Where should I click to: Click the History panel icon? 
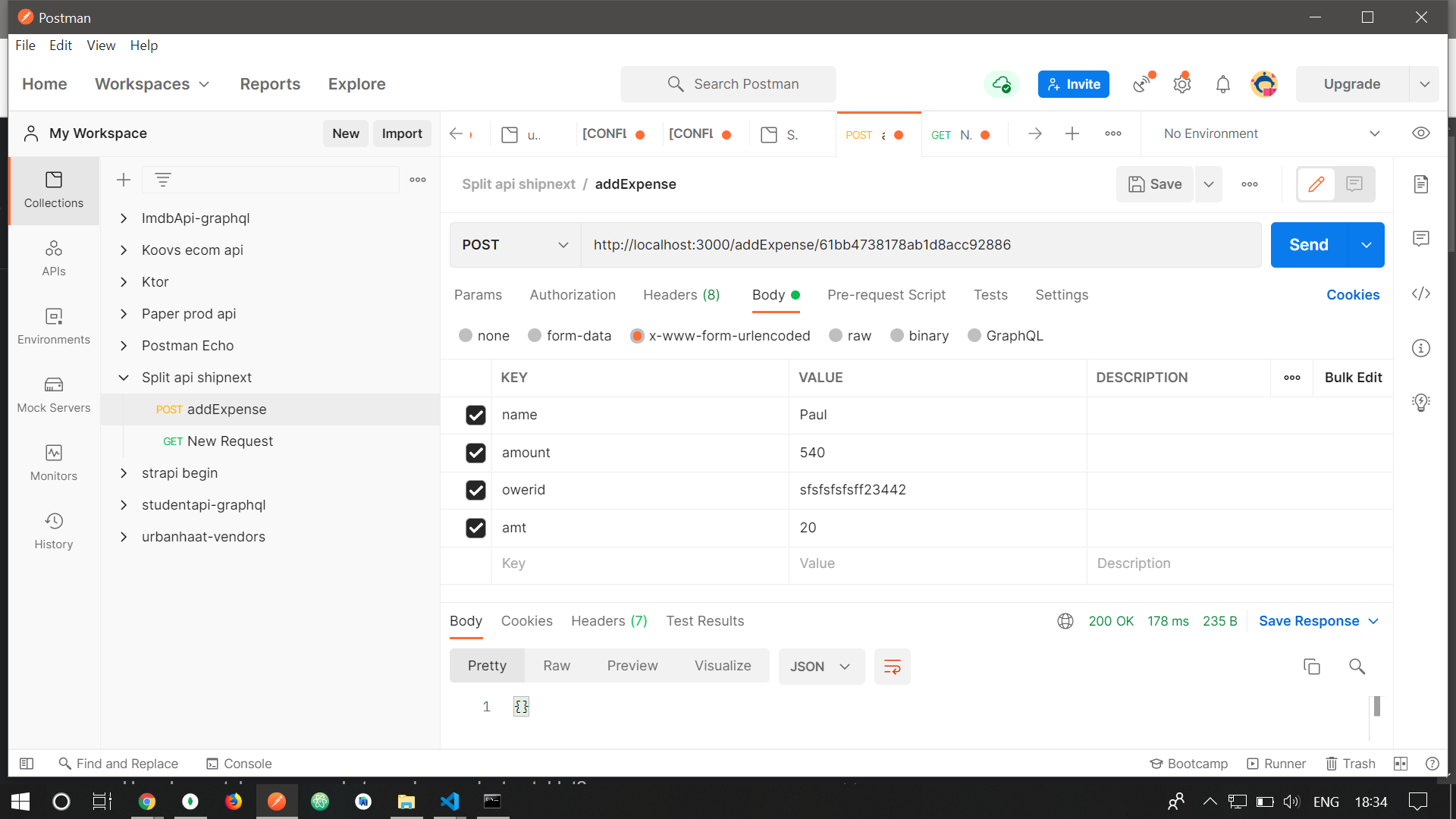click(54, 521)
